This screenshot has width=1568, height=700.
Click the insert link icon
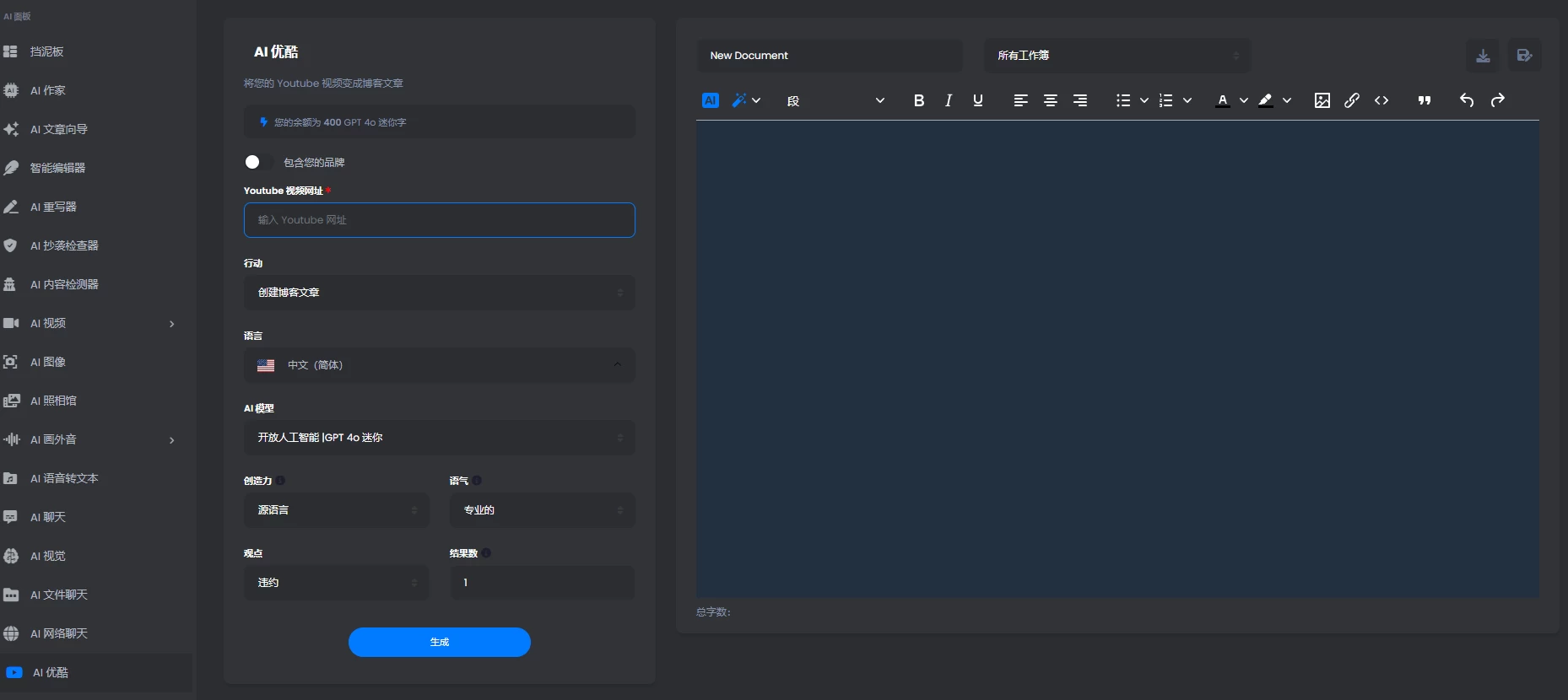(1351, 100)
